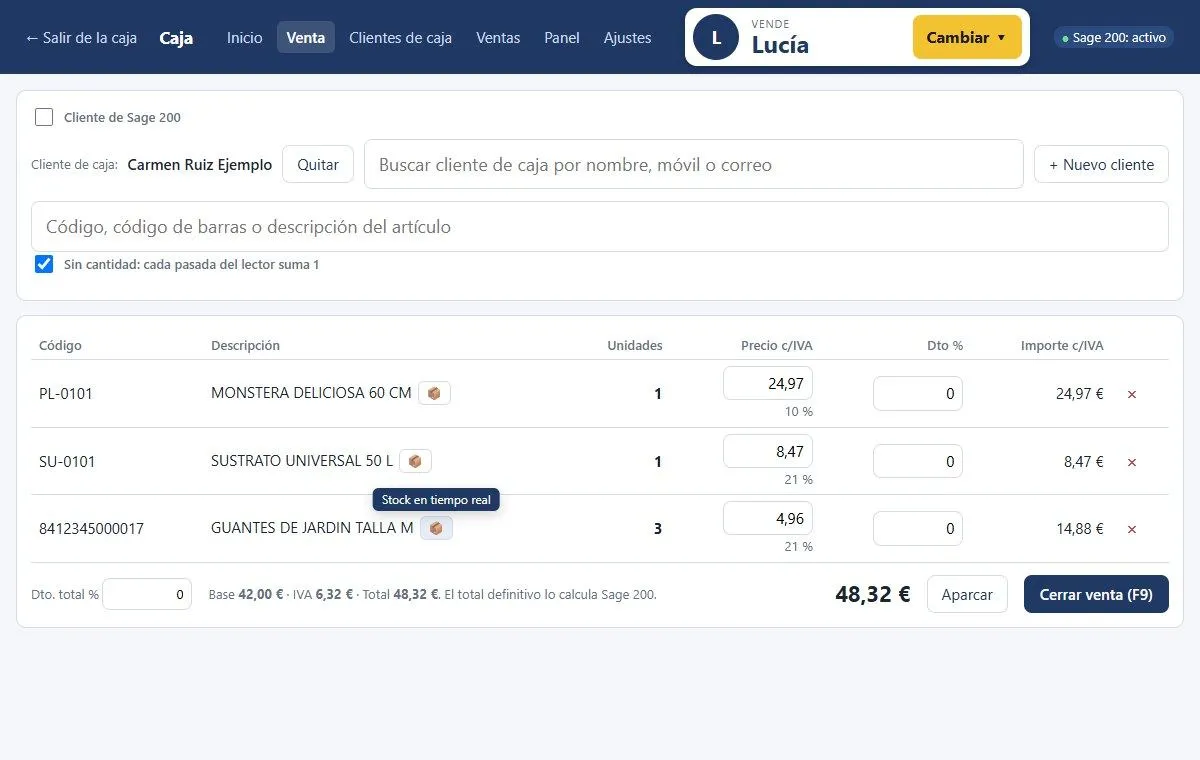1200x760 pixels.
Task: Edit discount field on PL-0101 row
Action: point(918,394)
